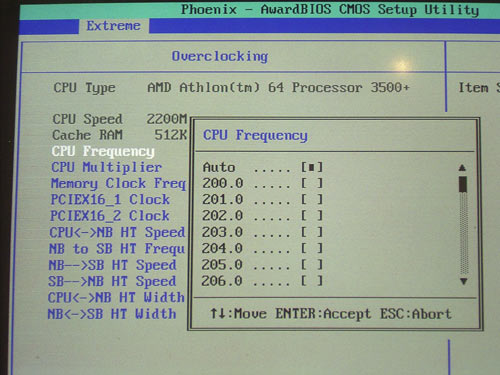Select the 200.0 frequency option

pyautogui.click(x=263, y=183)
